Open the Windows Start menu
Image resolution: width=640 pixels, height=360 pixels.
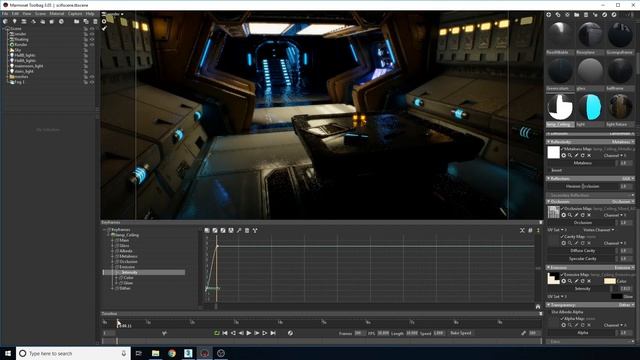[8, 353]
